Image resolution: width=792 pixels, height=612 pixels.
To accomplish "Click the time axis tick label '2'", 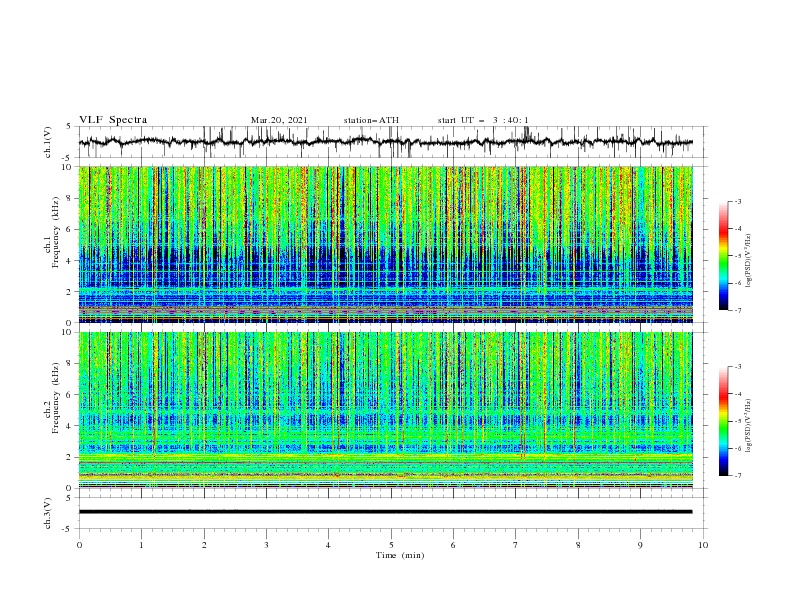I will (x=204, y=545).
